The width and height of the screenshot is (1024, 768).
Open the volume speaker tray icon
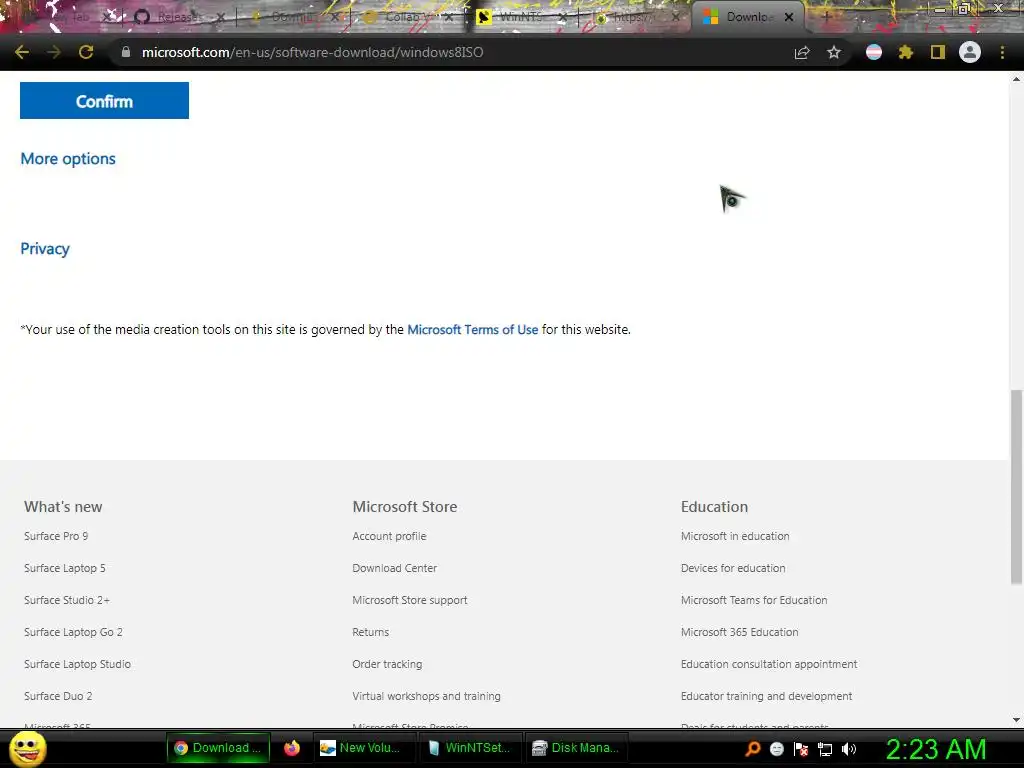click(x=849, y=749)
